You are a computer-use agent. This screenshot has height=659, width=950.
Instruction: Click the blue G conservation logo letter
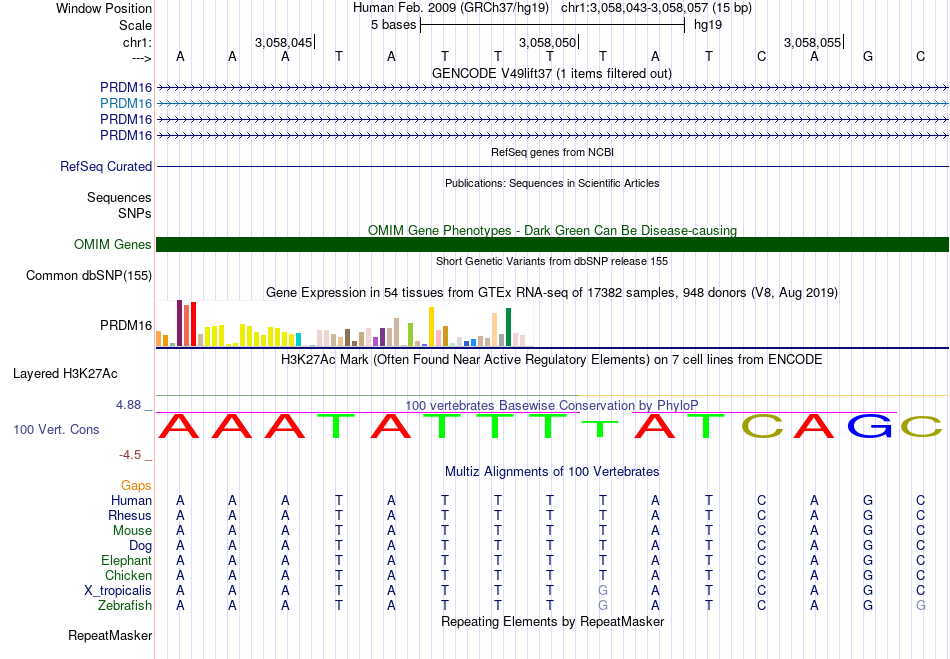869,426
